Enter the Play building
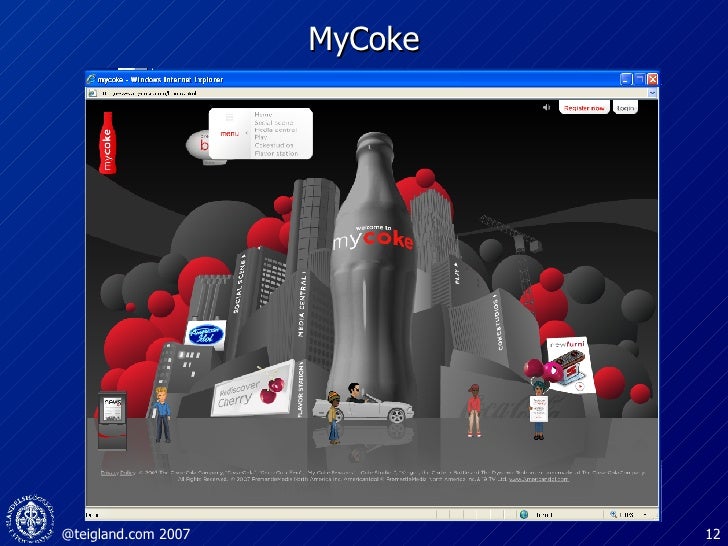The width and height of the screenshot is (728, 546). pyautogui.click(x=457, y=274)
